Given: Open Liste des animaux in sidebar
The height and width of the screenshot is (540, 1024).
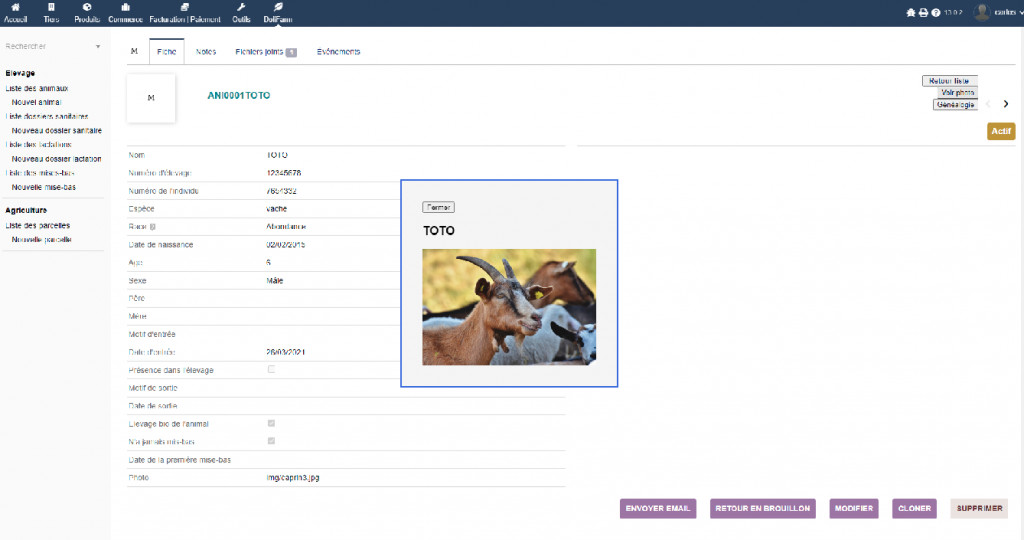Looking at the screenshot, I should pos(37,88).
